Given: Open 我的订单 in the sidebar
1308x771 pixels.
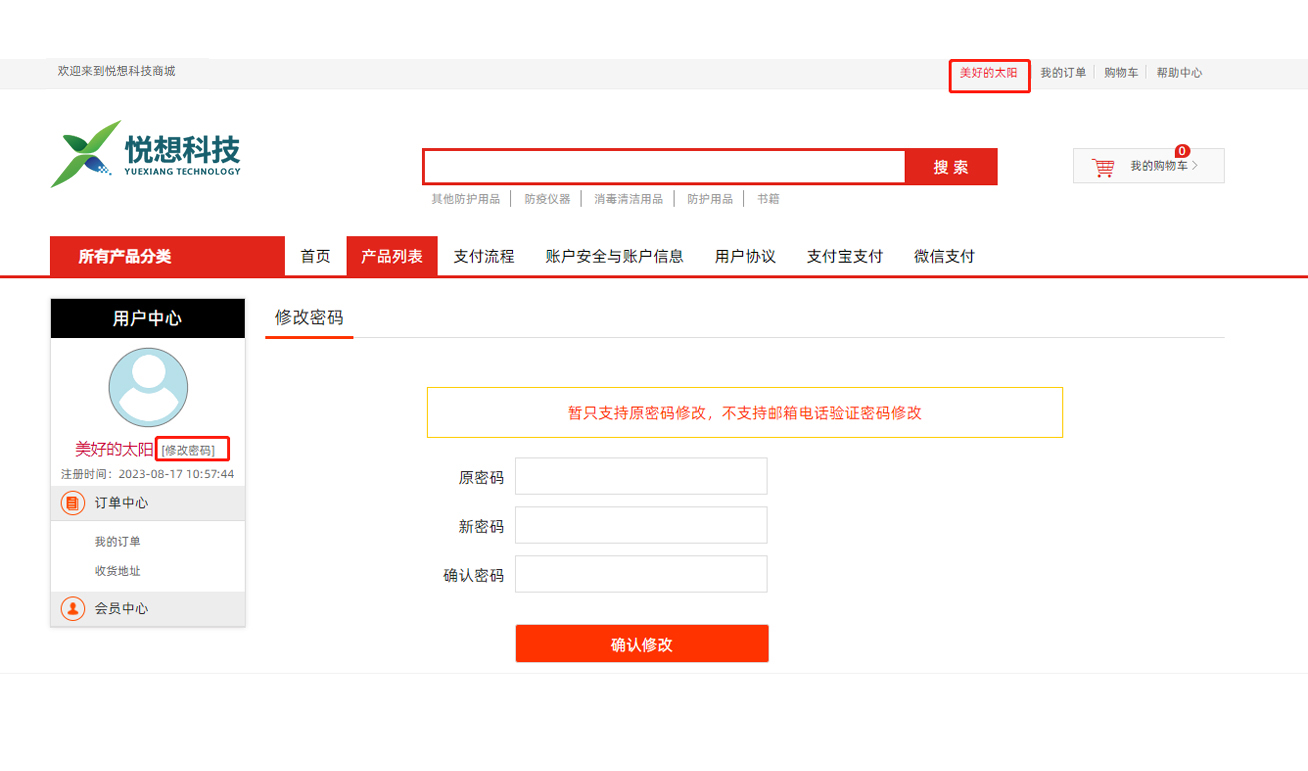Looking at the screenshot, I should tap(118, 542).
